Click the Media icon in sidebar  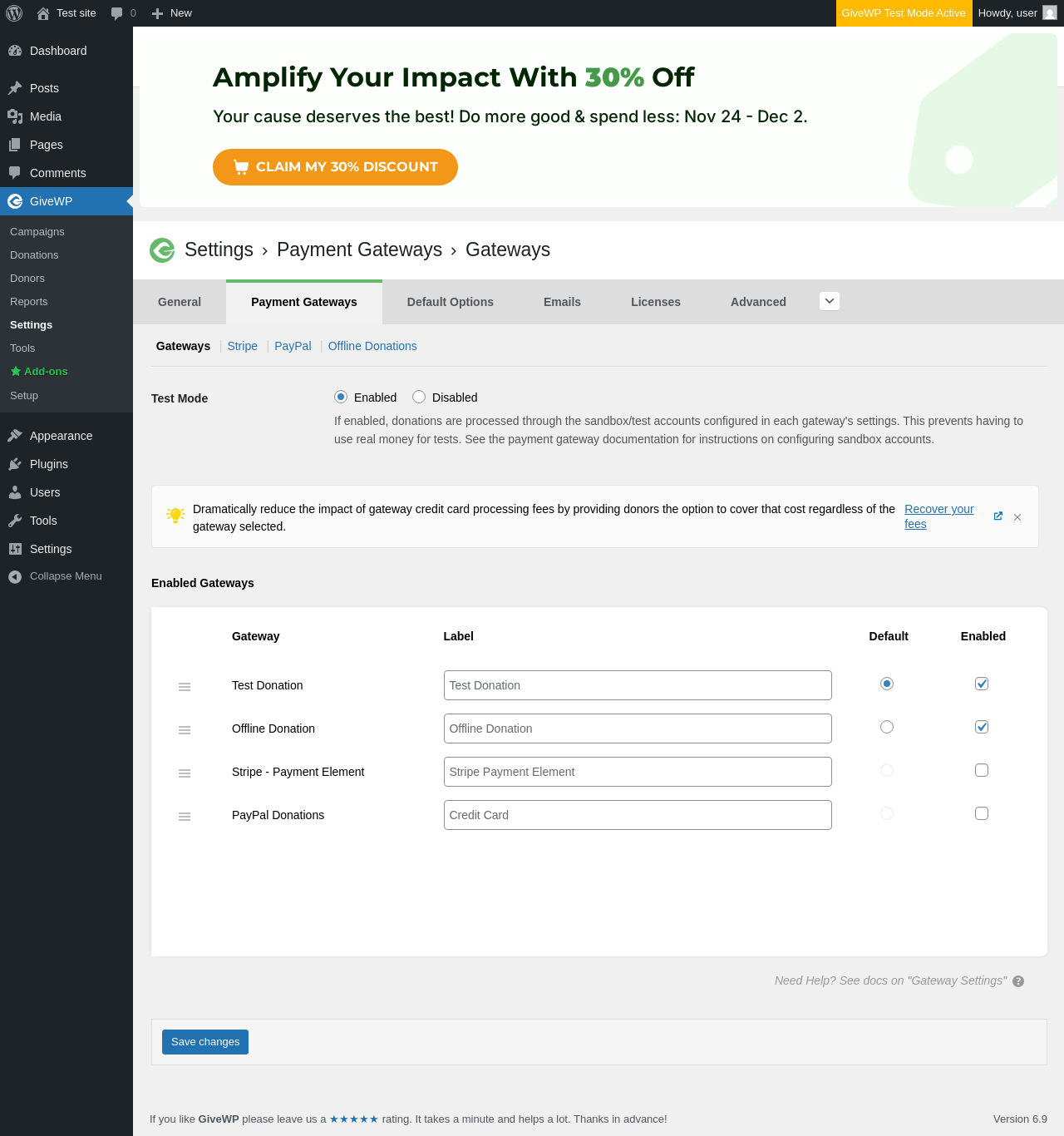tap(15, 116)
